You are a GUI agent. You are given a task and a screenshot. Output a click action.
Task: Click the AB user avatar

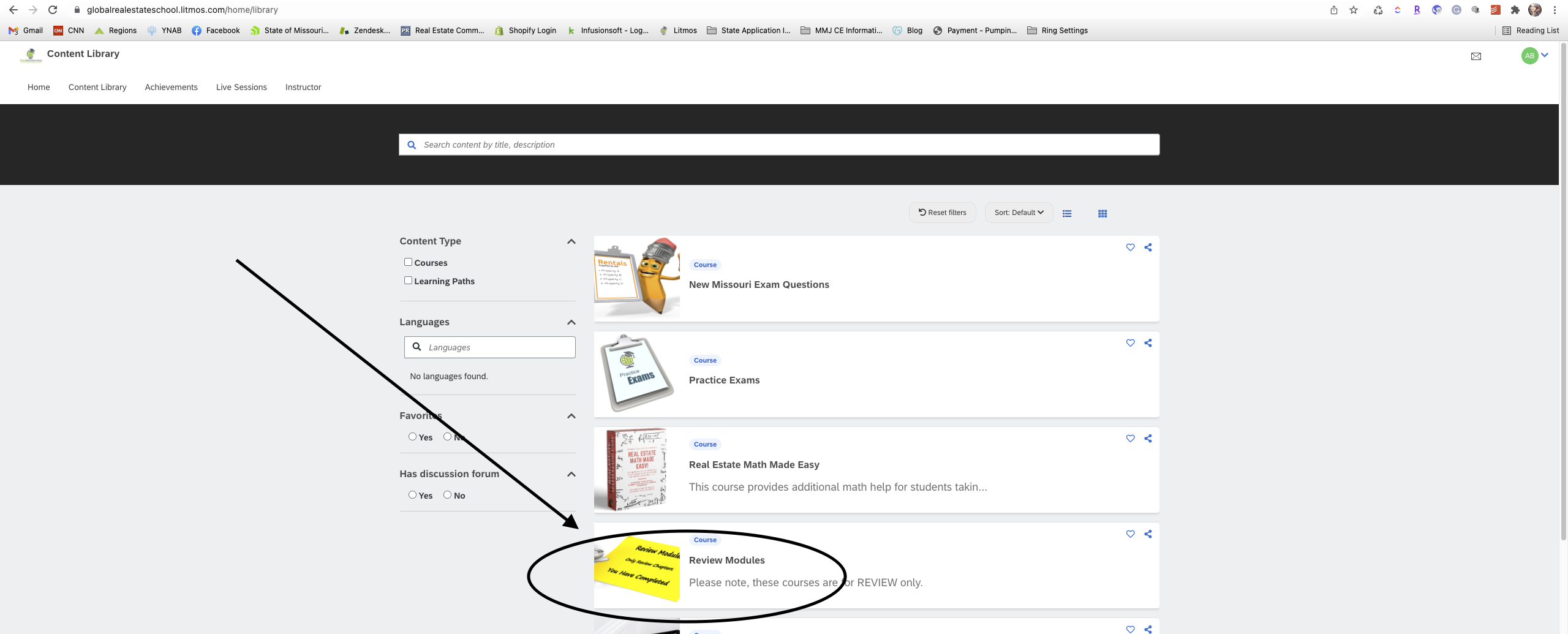(x=1529, y=56)
